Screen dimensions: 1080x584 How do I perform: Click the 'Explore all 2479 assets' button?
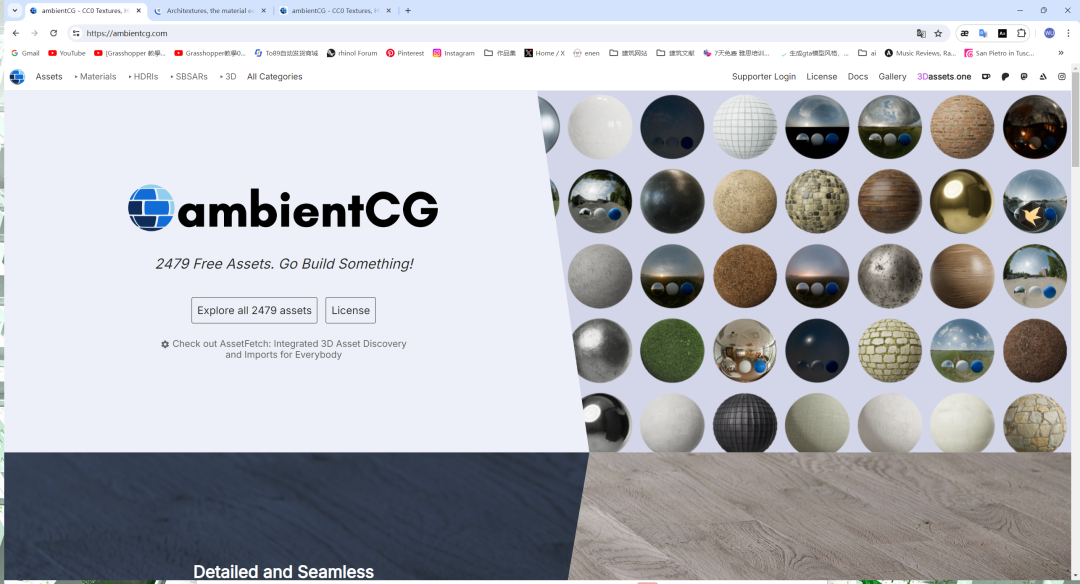click(x=254, y=310)
